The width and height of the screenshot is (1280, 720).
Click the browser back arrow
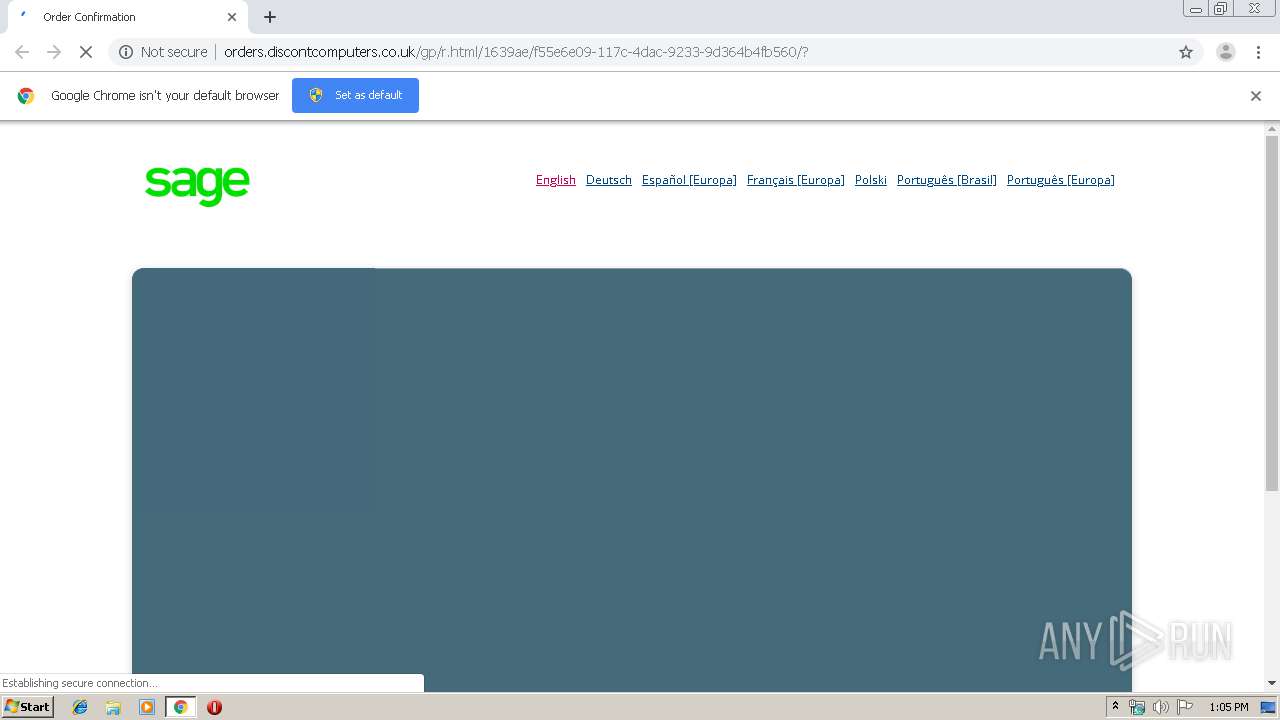point(22,52)
